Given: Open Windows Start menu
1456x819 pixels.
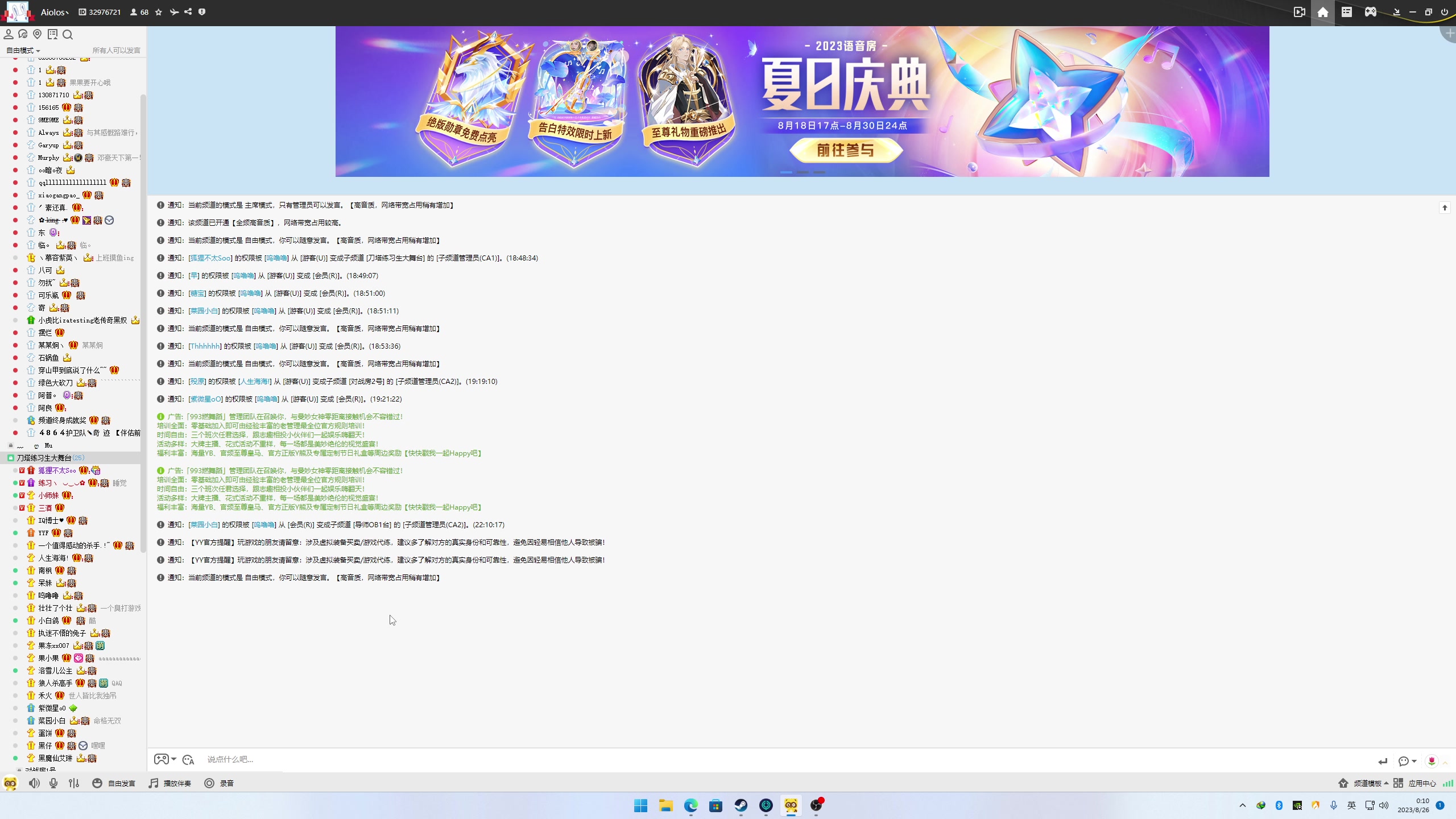Looking at the screenshot, I should 641,805.
